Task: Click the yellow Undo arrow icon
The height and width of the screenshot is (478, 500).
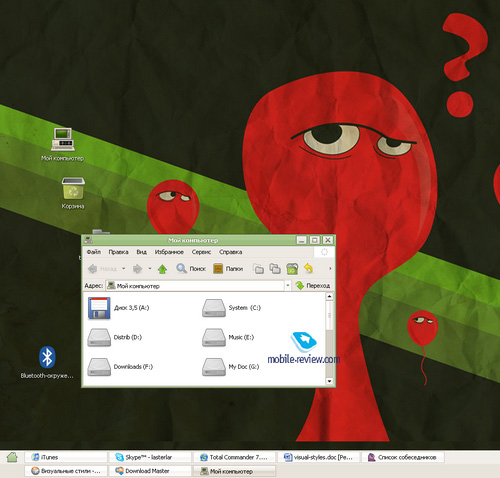Action: tap(309, 269)
